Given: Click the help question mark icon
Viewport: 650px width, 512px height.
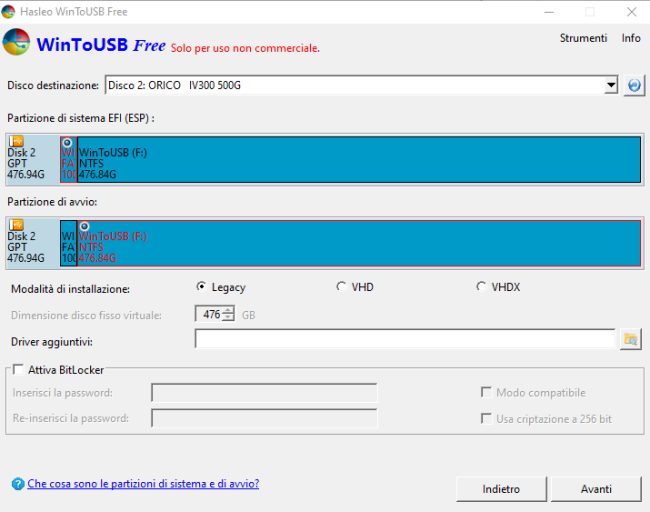Looking at the screenshot, I should [17, 484].
